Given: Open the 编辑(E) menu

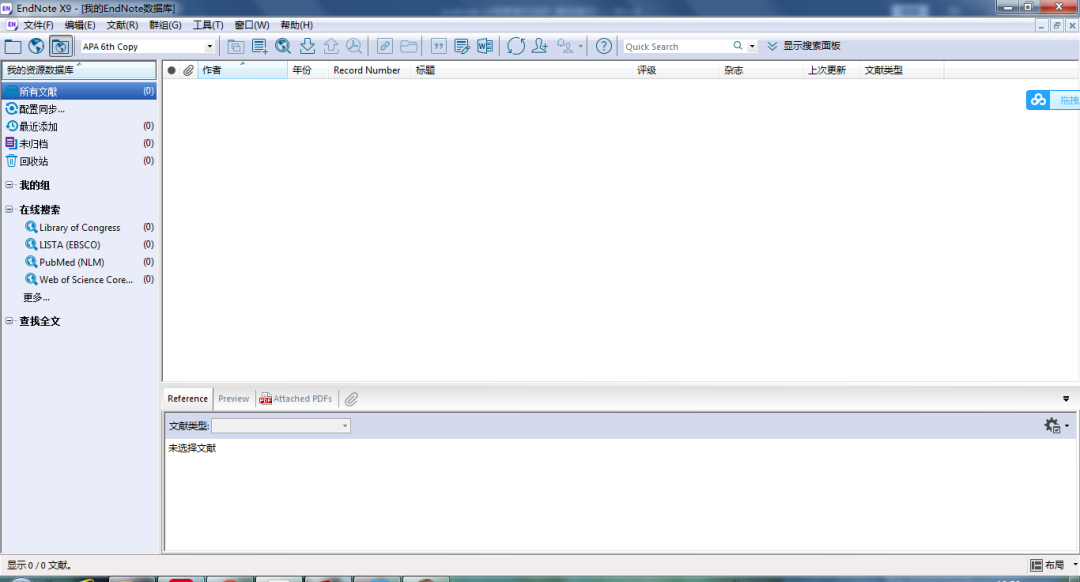Looking at the screenshot, I should [x=80, y=25].
